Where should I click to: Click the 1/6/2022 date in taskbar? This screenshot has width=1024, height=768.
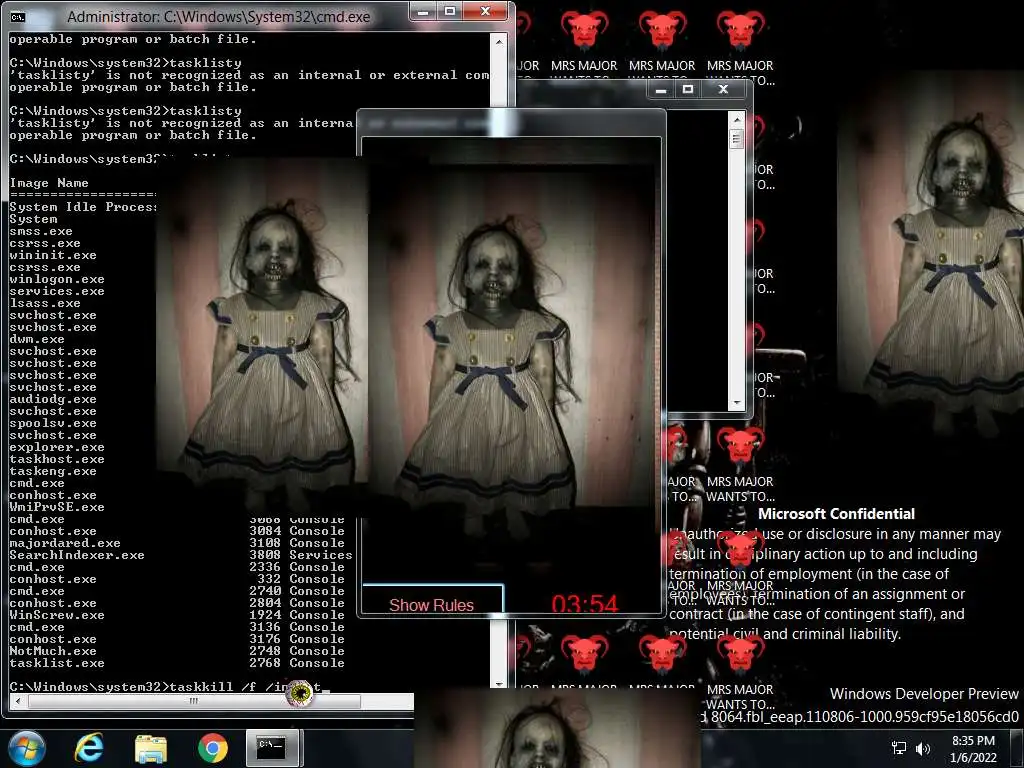973,758
